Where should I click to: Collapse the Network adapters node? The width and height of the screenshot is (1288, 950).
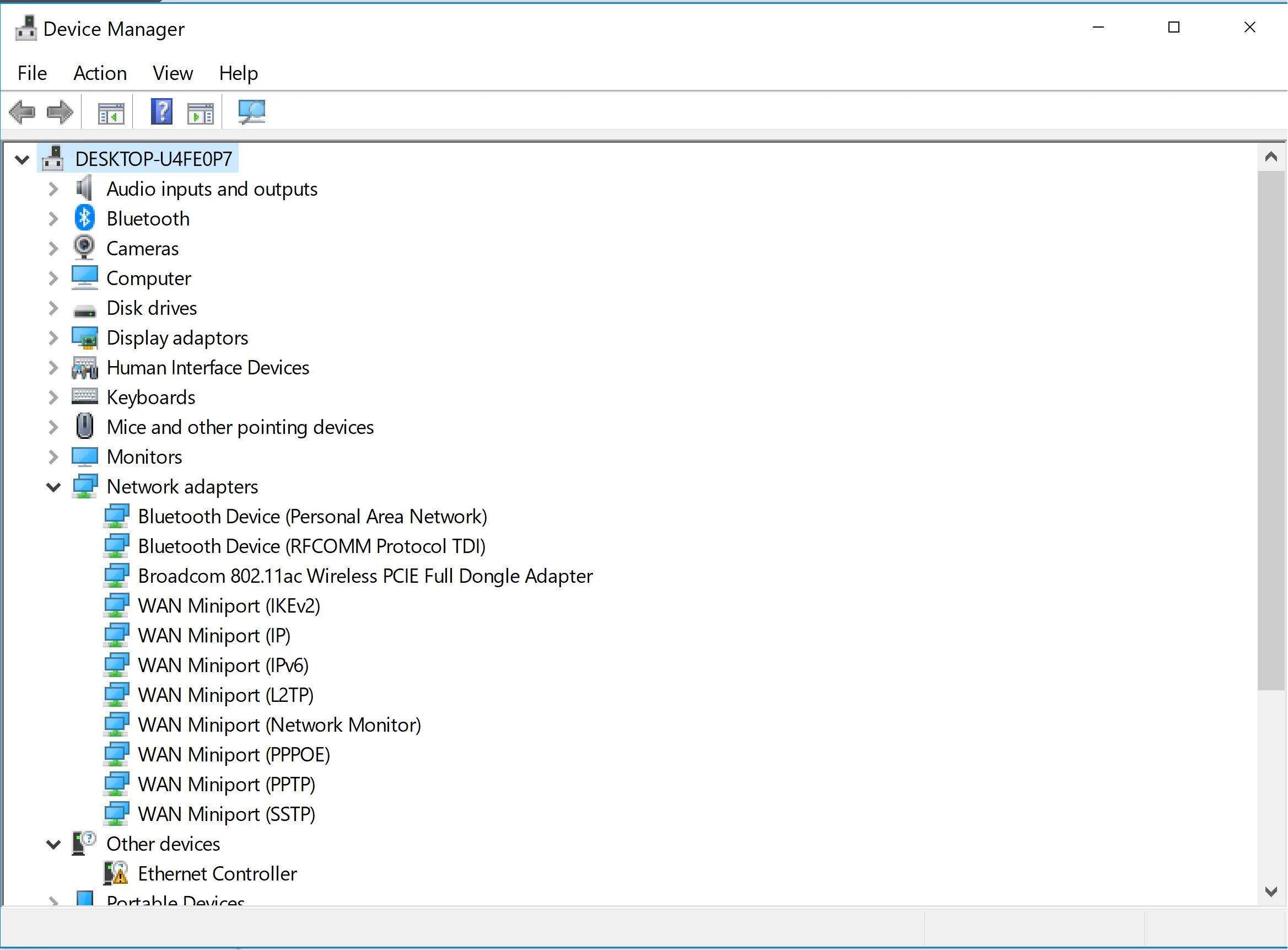53,486
